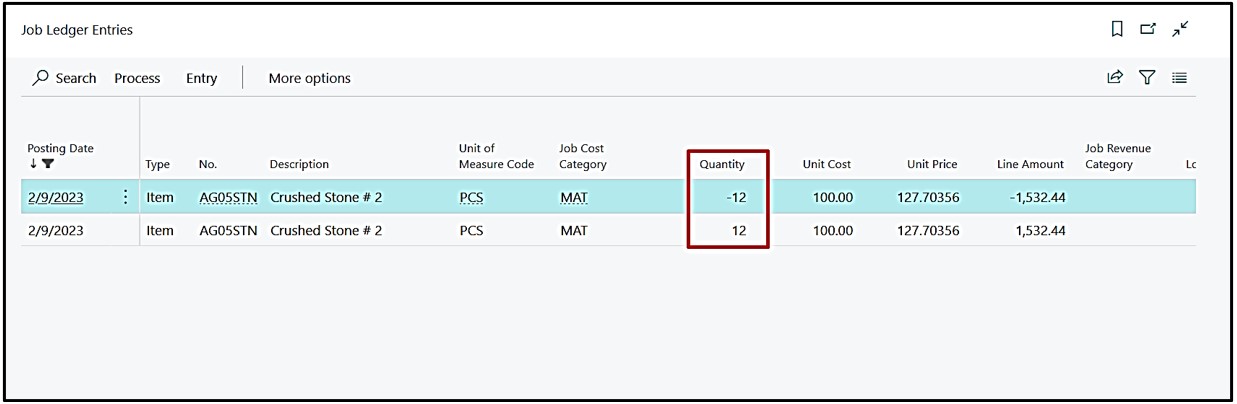
Task: Open the row's three-dot actions menu
Action: click(x=125, y=197)
